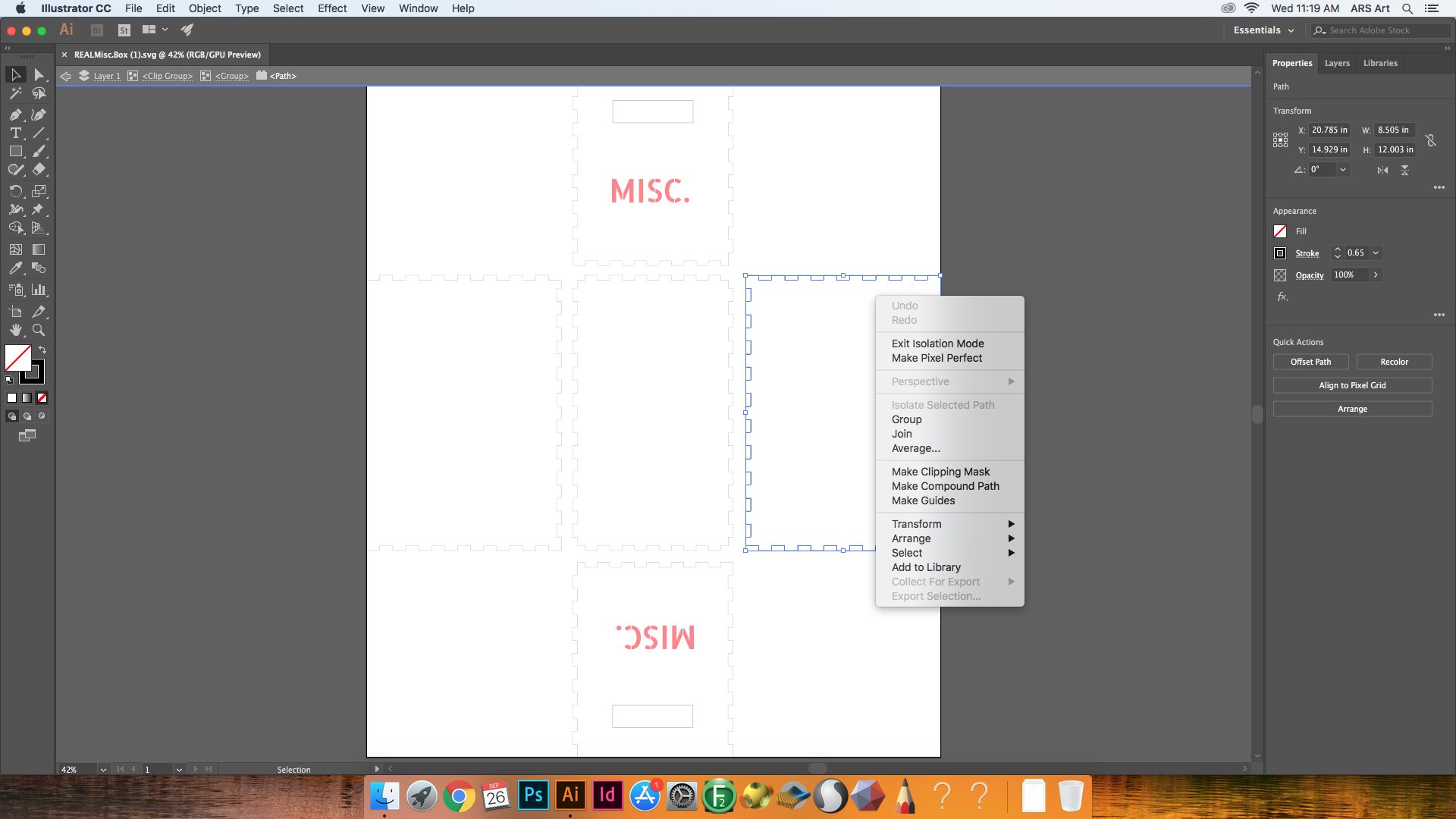
Task: Select the Rectangle tool in toolbar
Action: [14, 150]
